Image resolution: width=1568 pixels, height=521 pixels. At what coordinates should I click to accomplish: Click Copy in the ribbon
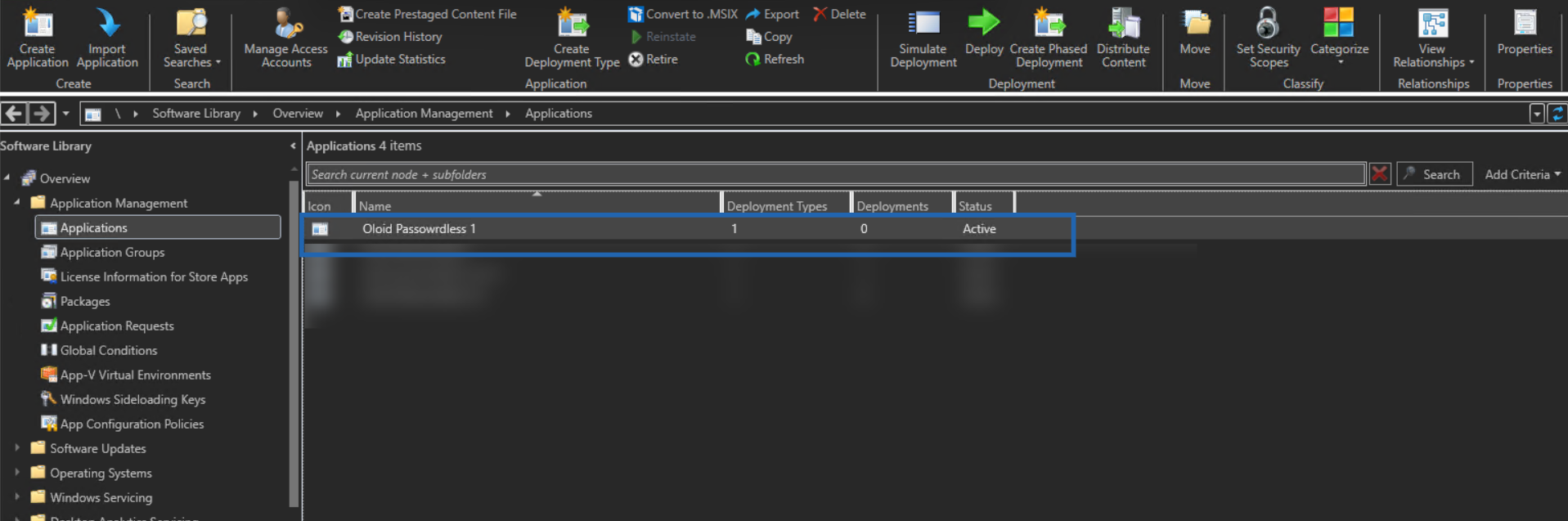click(769, 37)
